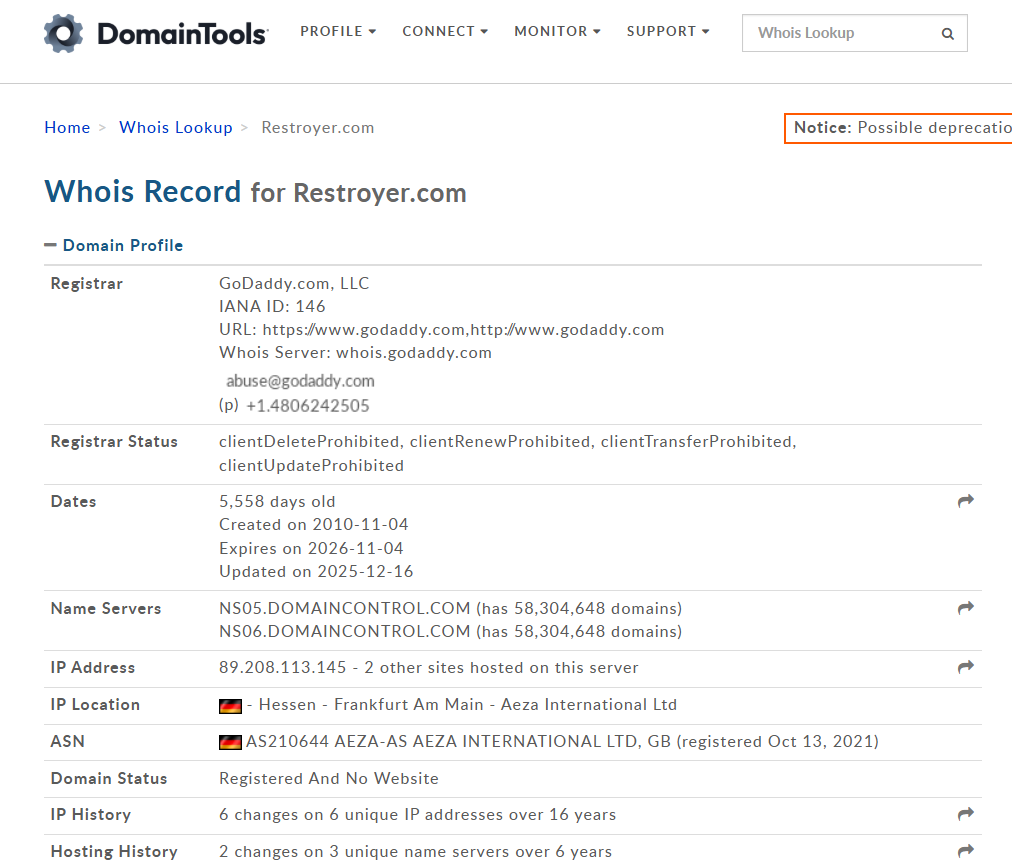The height and width of the screenshot is (867, 1012).
Task: Click the share arrow in Name Servers row
Action: 965,608
